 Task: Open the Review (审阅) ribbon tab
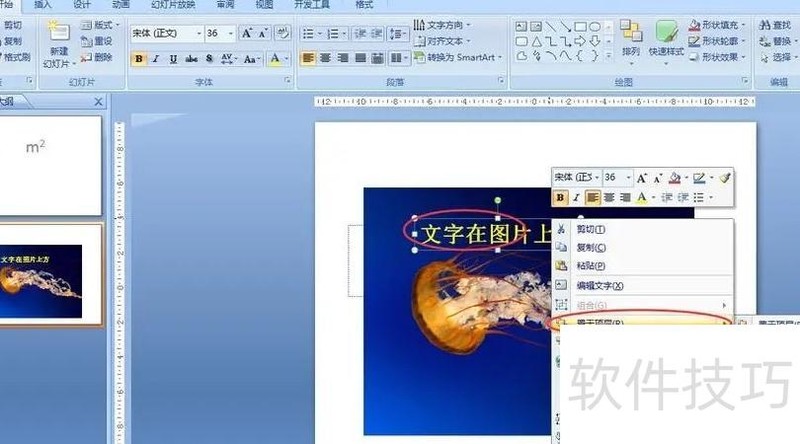(225, 5)
